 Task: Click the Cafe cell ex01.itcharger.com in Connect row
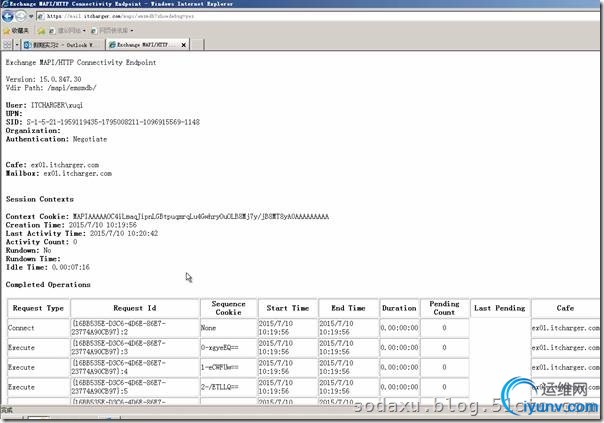point(565,328)
